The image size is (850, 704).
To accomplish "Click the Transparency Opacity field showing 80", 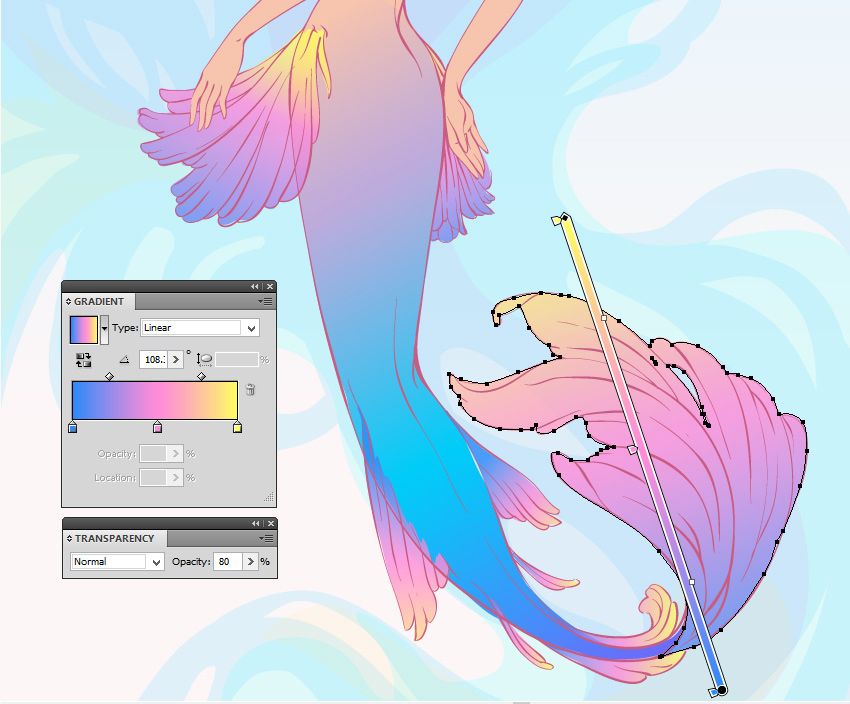I will pyautogui.click(x=228, y=561).
